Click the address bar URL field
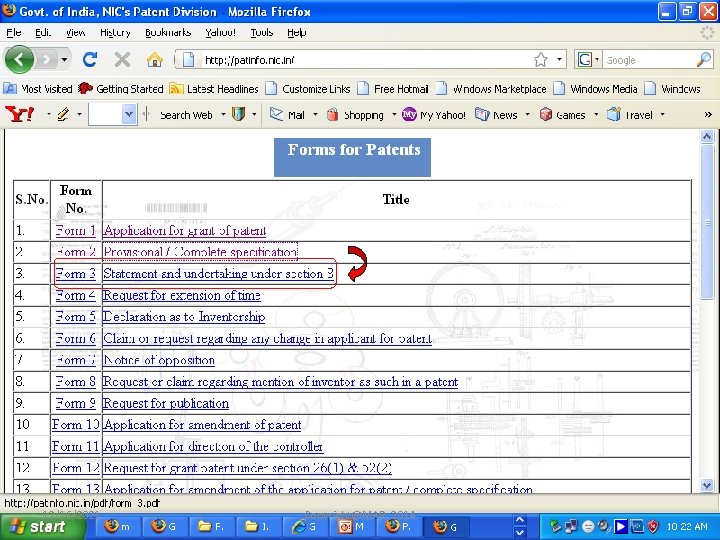720x540 pixels. [x=365, y=60]
